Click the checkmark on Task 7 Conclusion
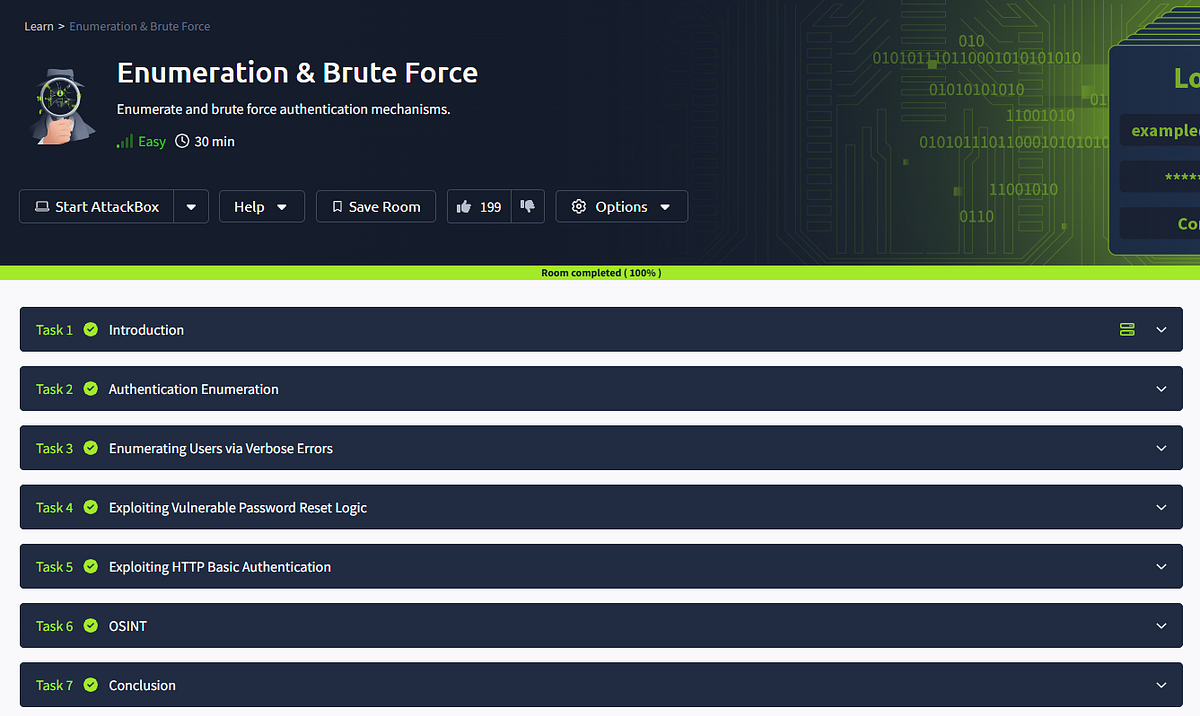Viewport: 1200px width, 716px height. tap(90, 685)
